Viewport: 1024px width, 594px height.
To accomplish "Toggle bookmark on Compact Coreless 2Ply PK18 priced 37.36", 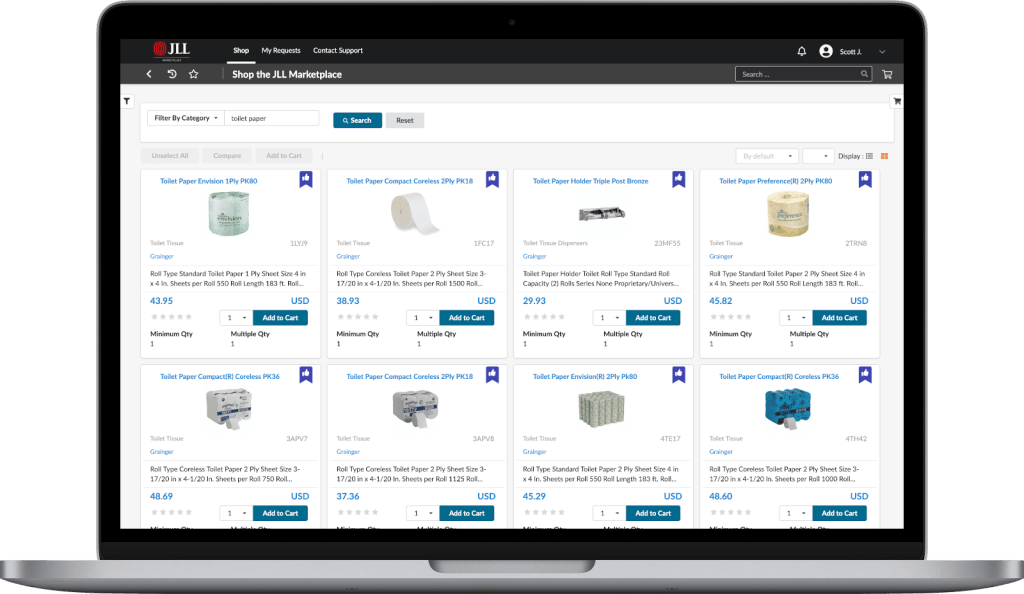I will 492,375.
